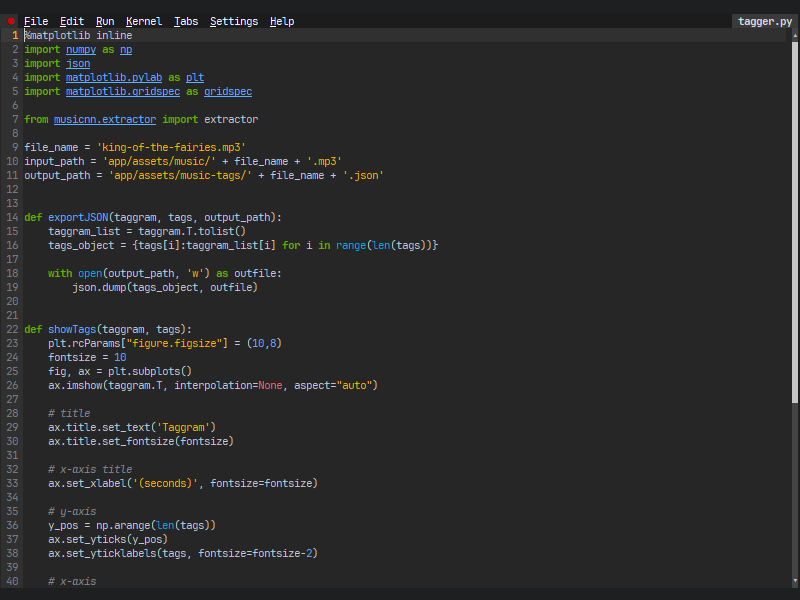Screen dimensions: 800x600
Task: Open the Edit menu
Action: click(x=72, y=21)
